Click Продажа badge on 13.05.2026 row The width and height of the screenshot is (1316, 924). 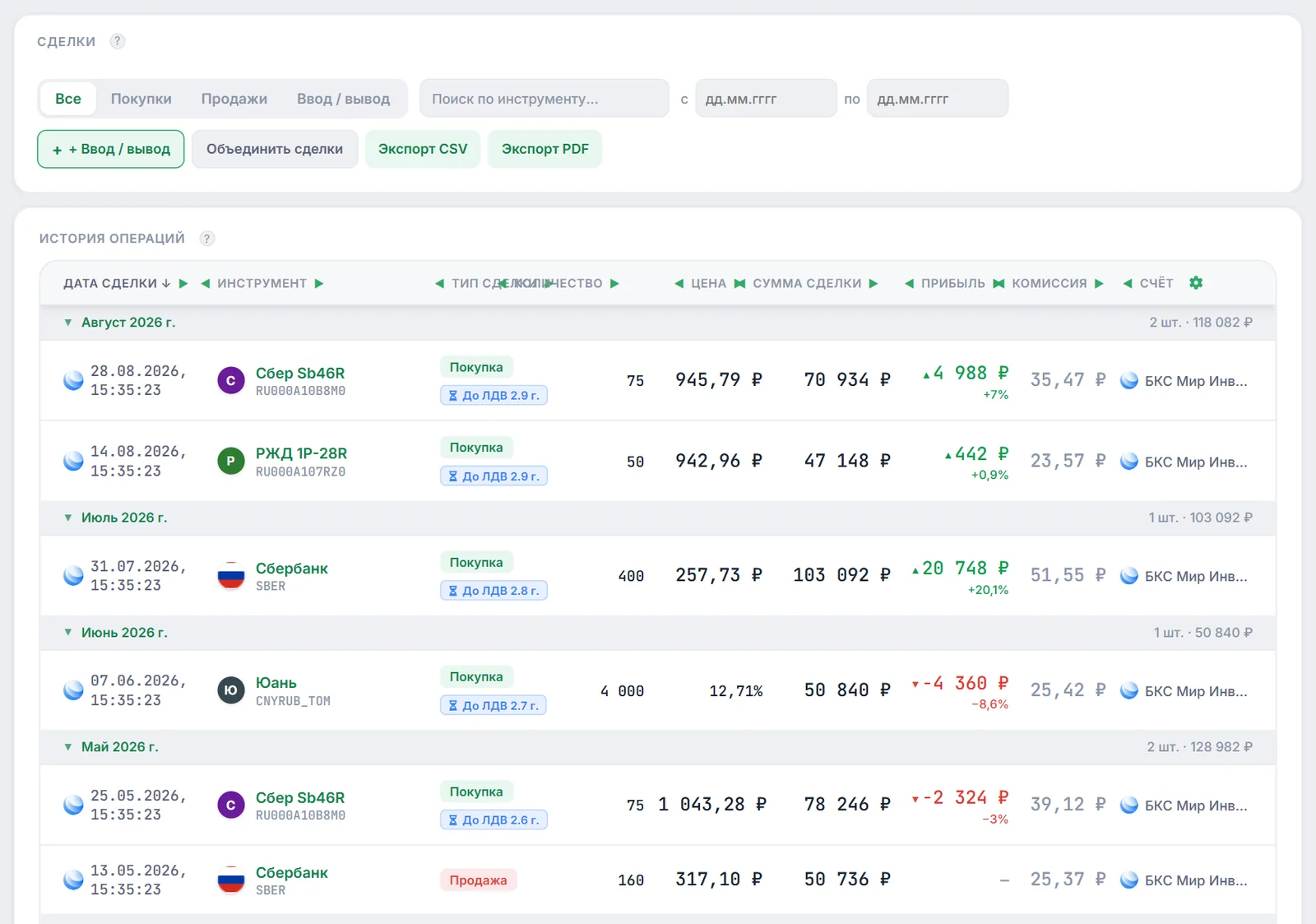pos(478,880)
